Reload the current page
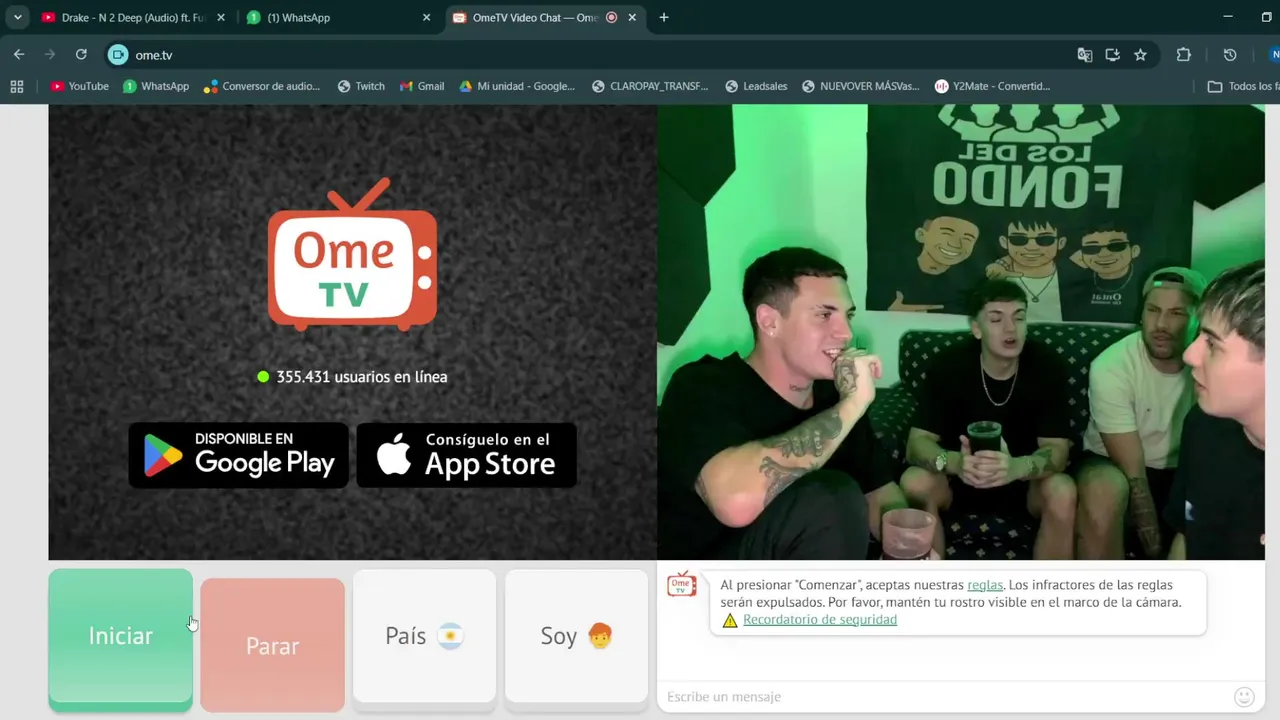The width and height of the screenshot is (1280, 720). pos(82,55)
